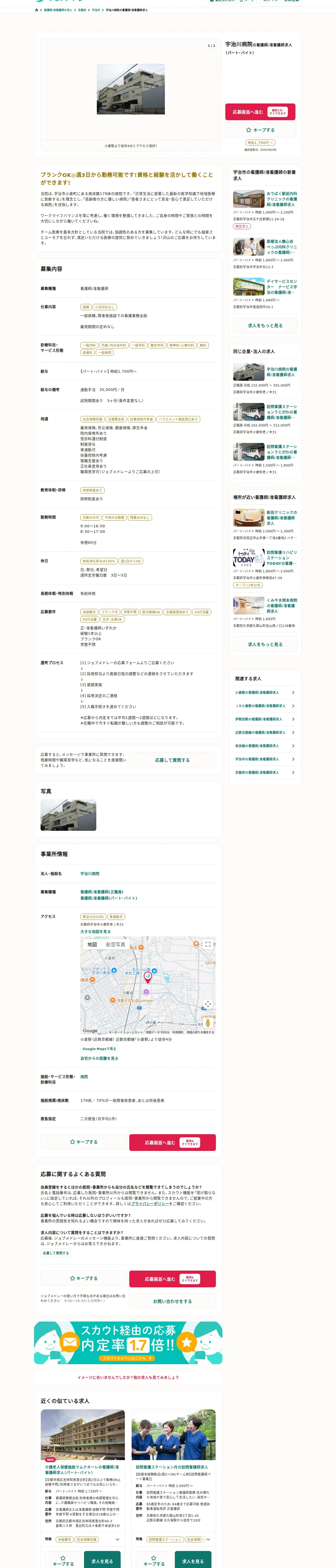Toggle fullscreen view on the map
This screenshot has height=1568, width=336.
coord(208,945)
